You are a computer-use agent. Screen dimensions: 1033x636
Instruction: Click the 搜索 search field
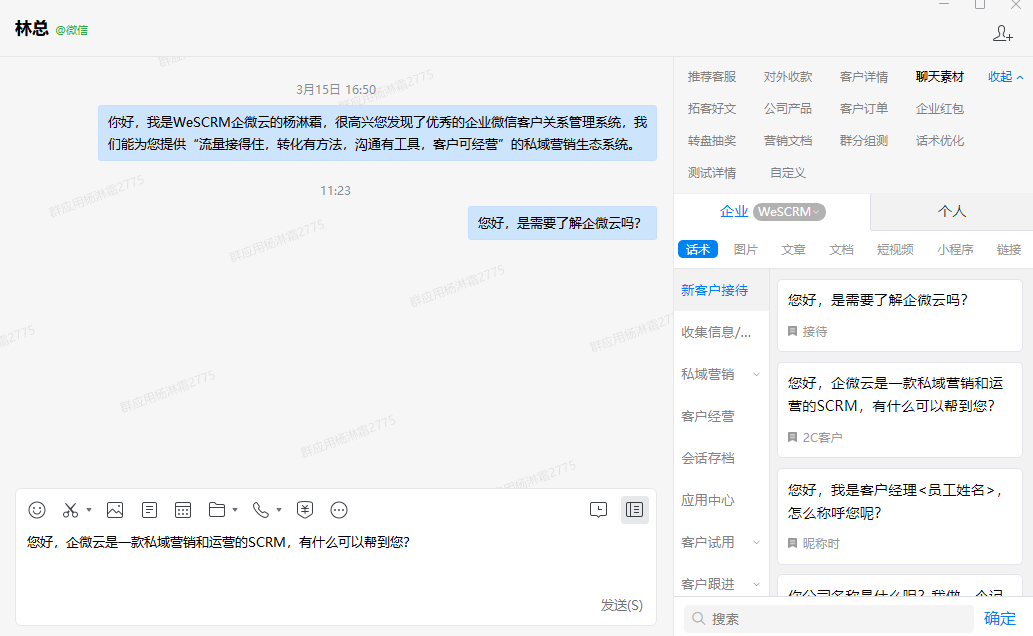point(829,619)
